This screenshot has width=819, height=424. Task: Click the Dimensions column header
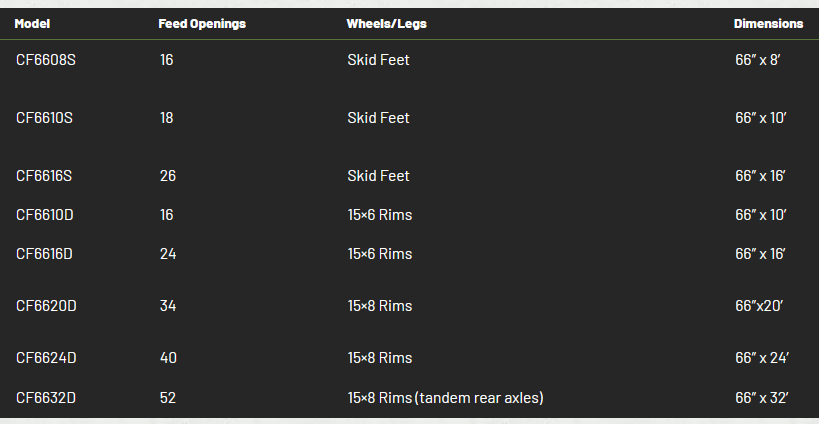[768, 23]
